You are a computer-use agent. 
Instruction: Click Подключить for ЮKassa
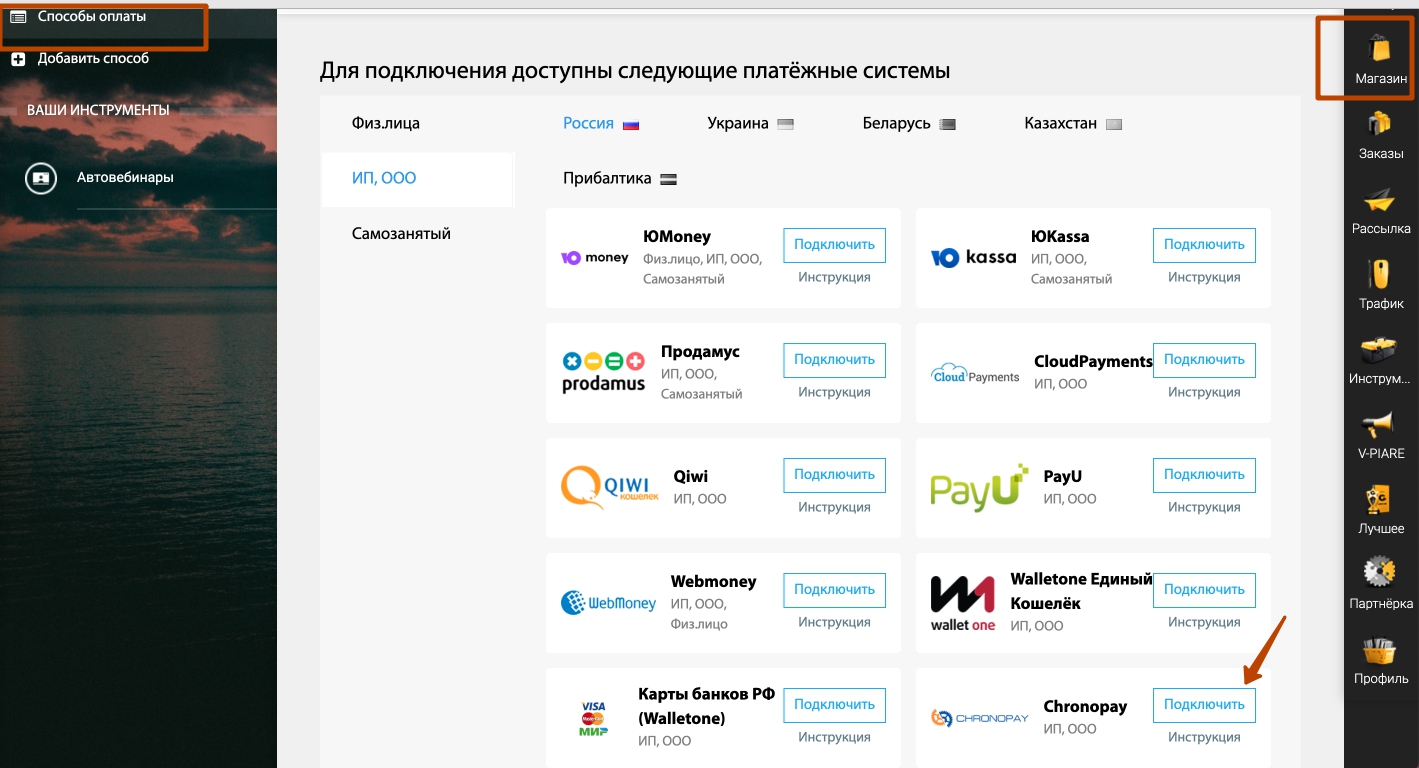[x=1204, y=245]
